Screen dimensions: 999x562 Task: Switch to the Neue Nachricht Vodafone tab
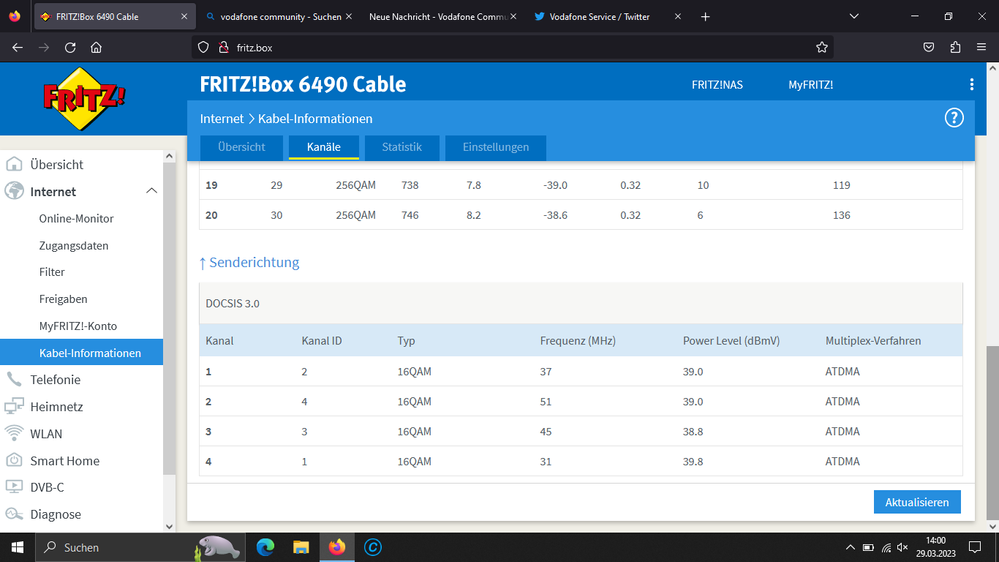[x=442, y=17]
